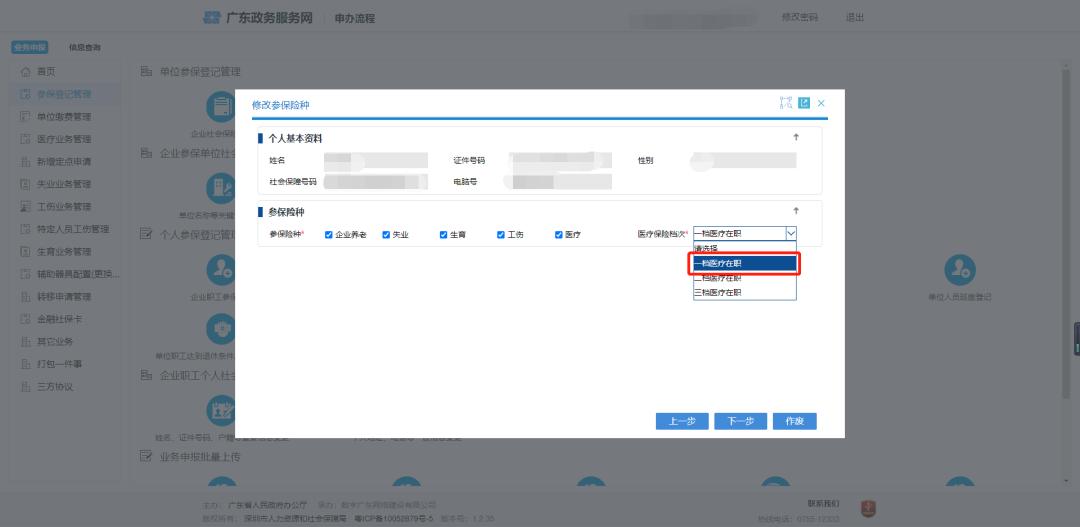Select 一档医疗在职 from the dropdown list
This screenshot has width=1080, height=527.
pyautogui.click(x=744, y=263)
